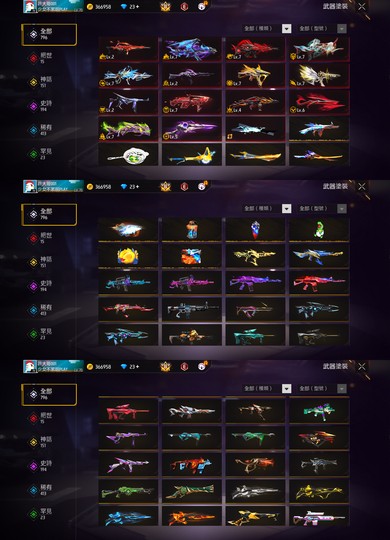Switch to 神話 tab on the frying pan screen

[x=43, y=82]
